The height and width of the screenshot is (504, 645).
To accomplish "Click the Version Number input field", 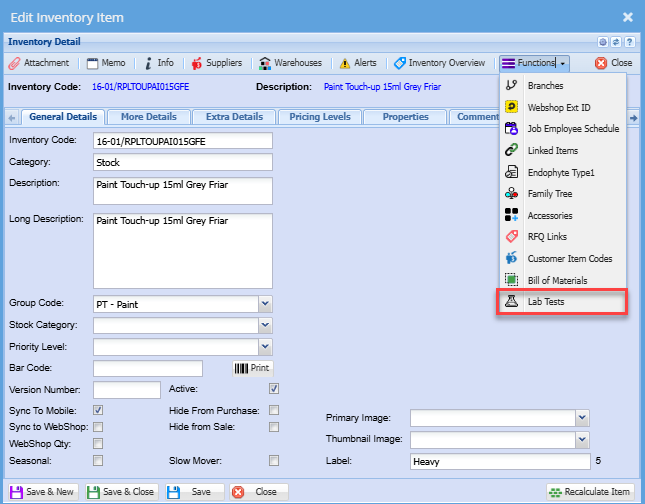I will coord(127,390).
